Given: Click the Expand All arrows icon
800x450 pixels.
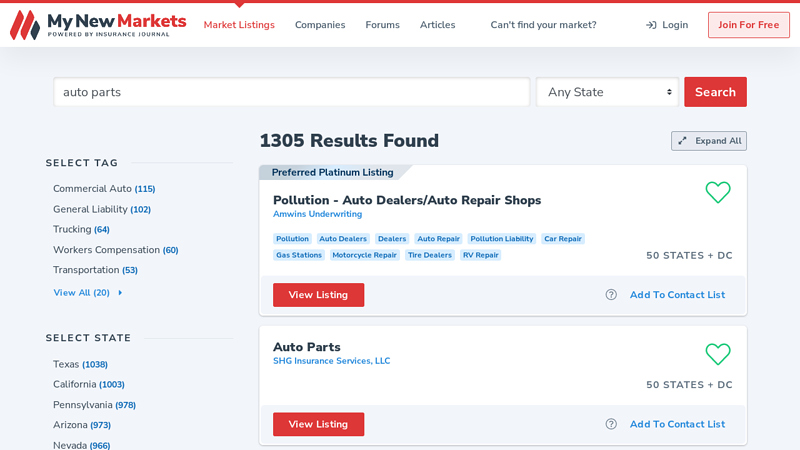Looking at the screenshot, I should pos(682,141).
